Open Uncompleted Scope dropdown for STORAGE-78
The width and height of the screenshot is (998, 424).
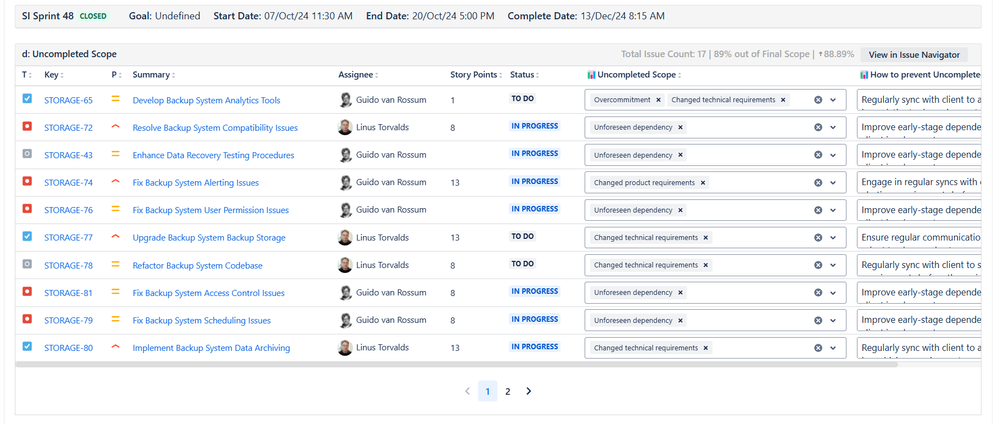833,265
